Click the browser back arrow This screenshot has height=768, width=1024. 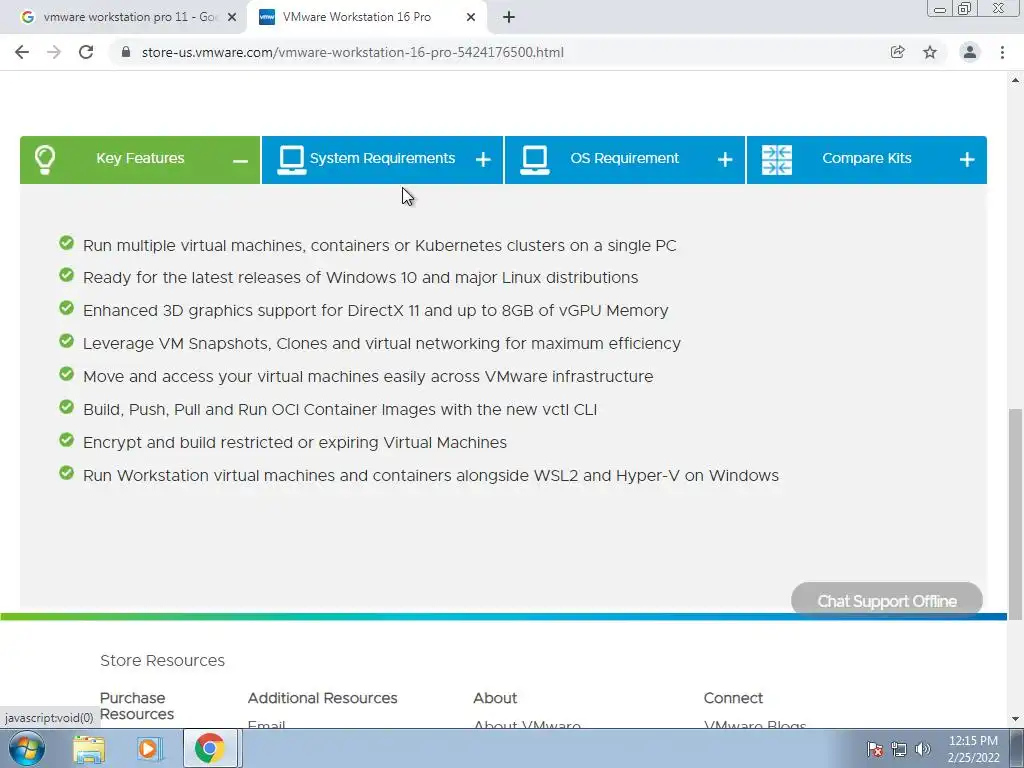point(22,52)
